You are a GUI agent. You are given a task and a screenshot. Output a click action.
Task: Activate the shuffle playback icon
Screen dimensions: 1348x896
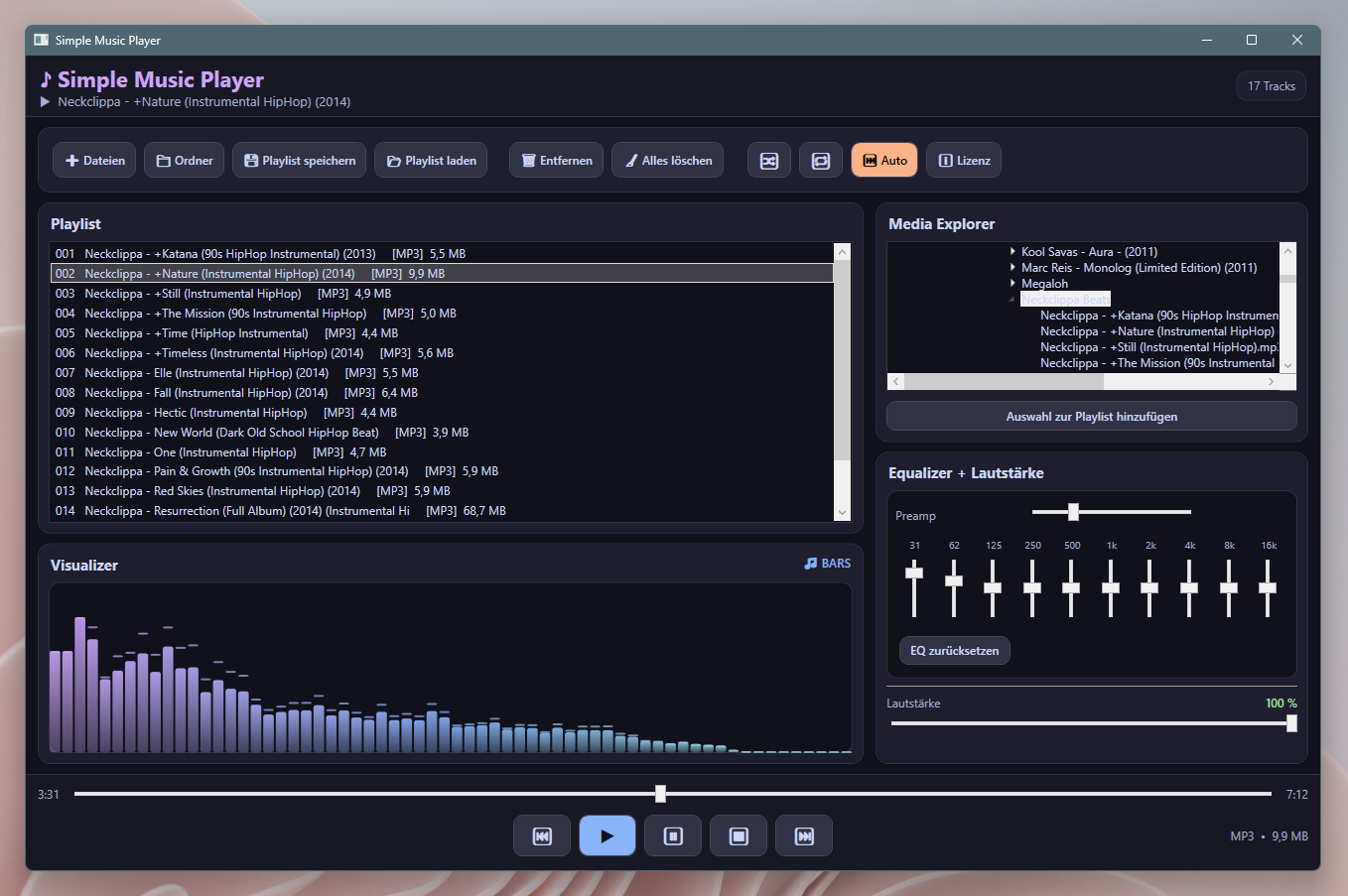point(768,160)
